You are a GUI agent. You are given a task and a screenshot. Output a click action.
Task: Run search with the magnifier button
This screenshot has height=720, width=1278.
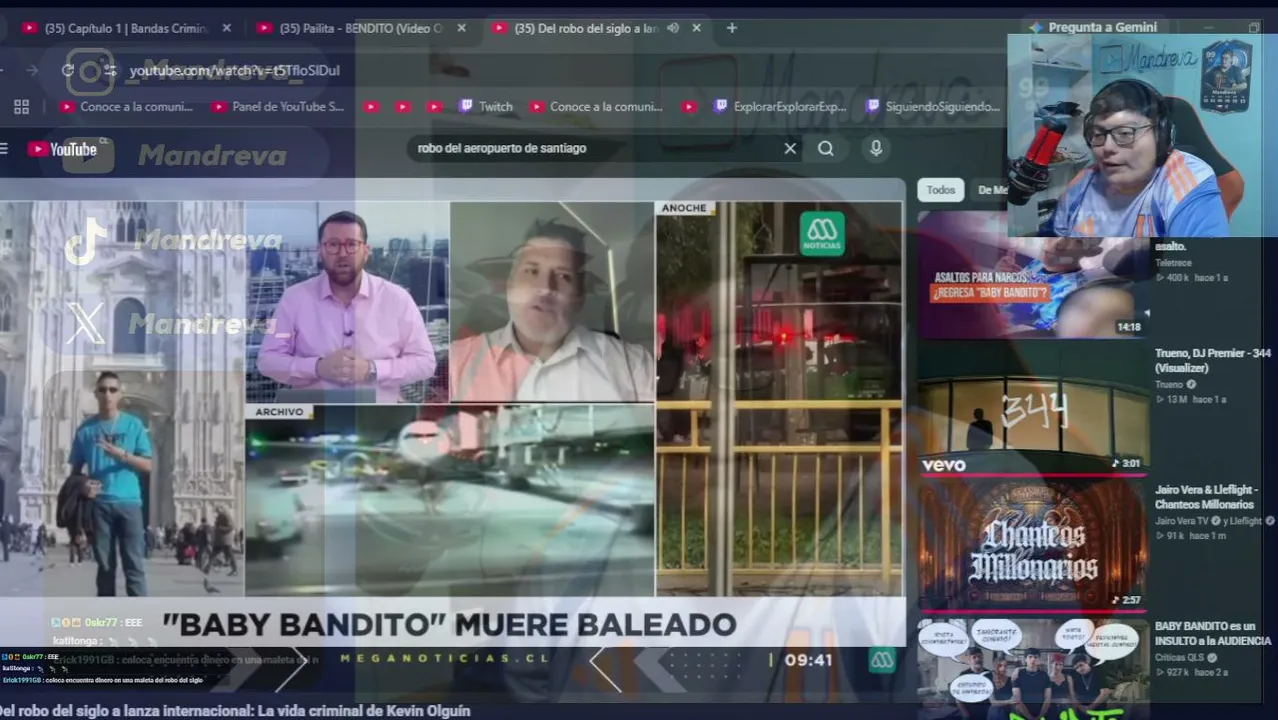click(825, 148)
